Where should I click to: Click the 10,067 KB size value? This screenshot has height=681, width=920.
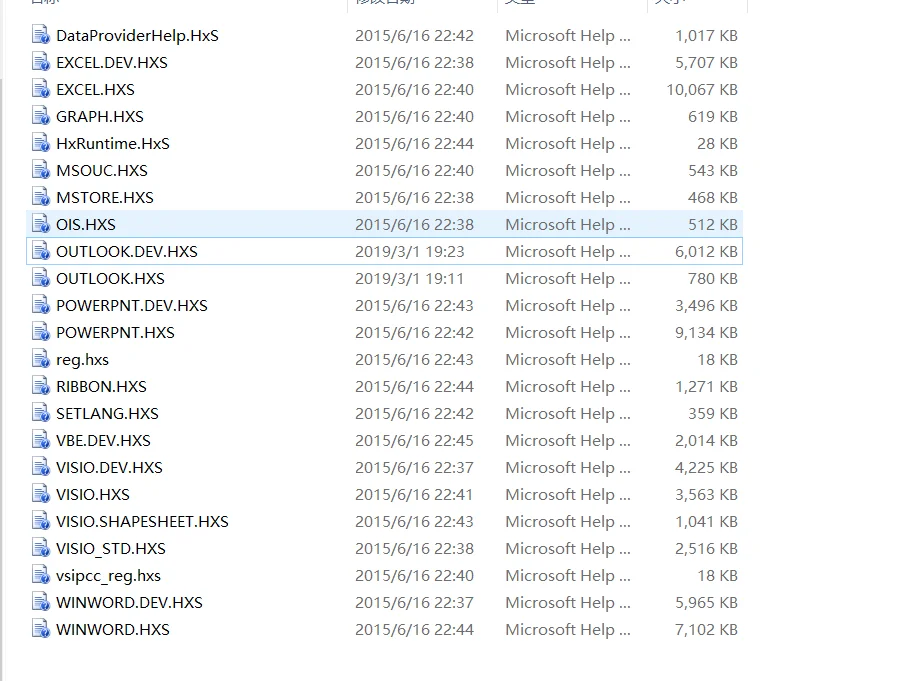702,90
